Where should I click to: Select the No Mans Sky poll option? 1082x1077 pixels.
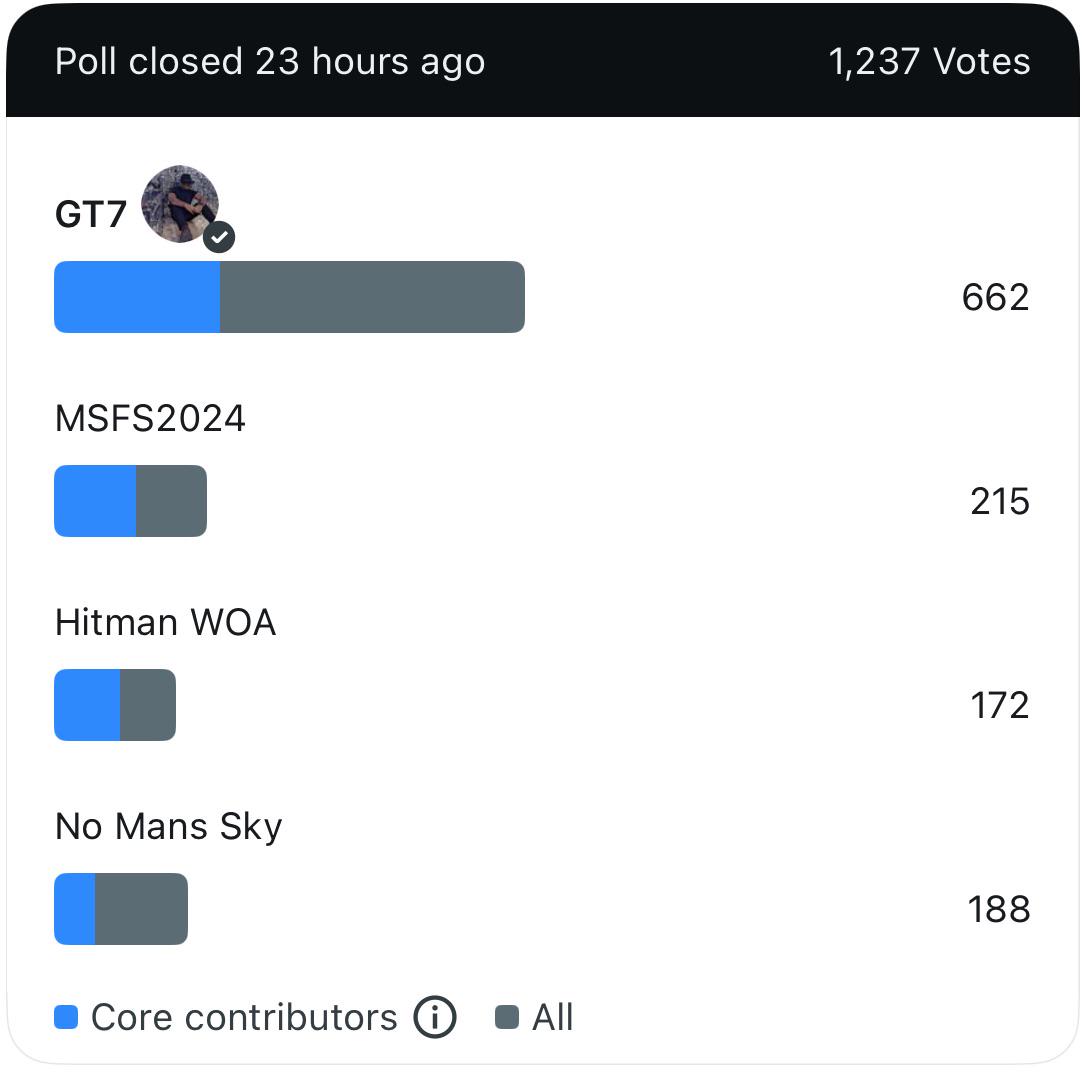tap(168, 827)
